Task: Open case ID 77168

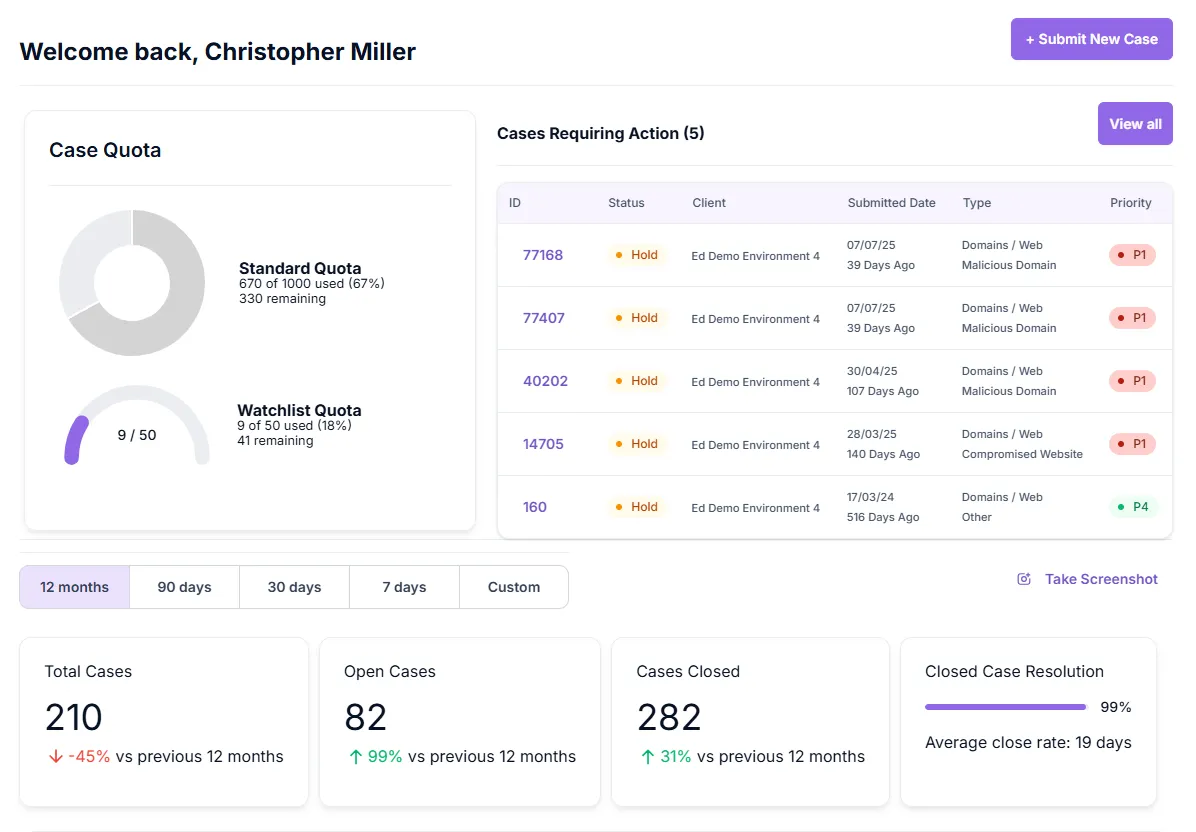Action: 542,255
